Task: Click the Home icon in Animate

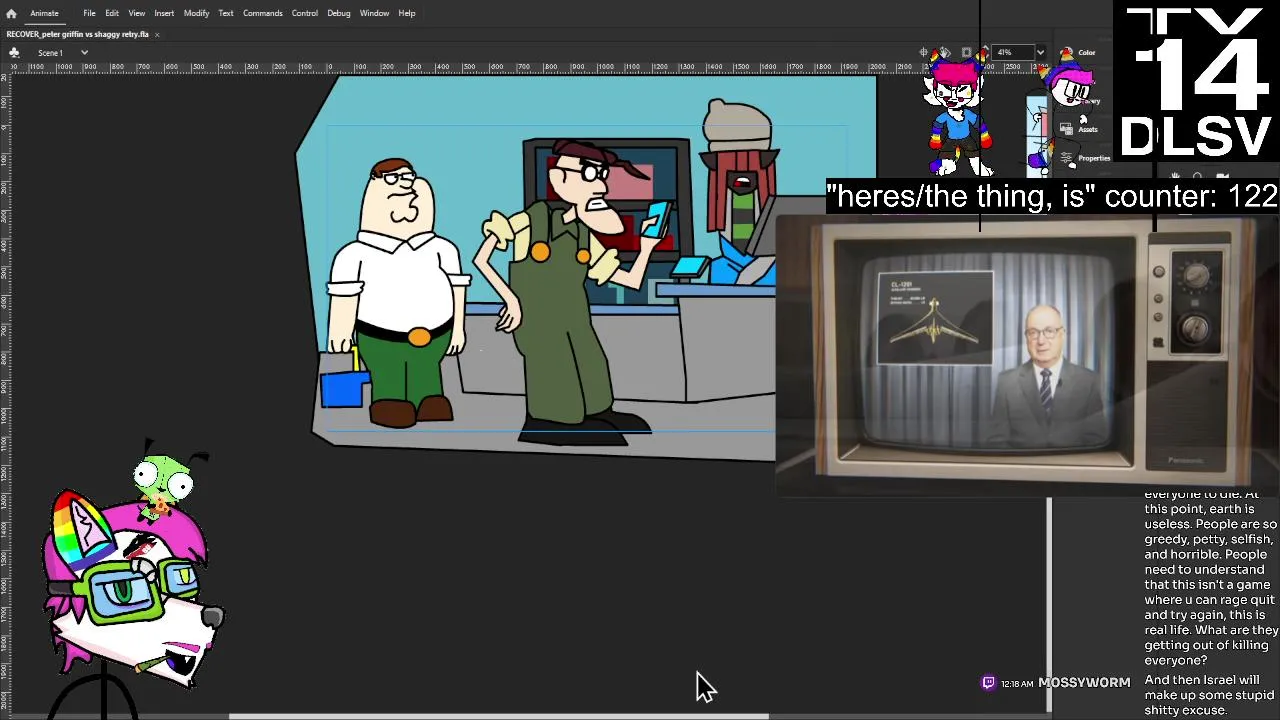Action: point(11,13)
